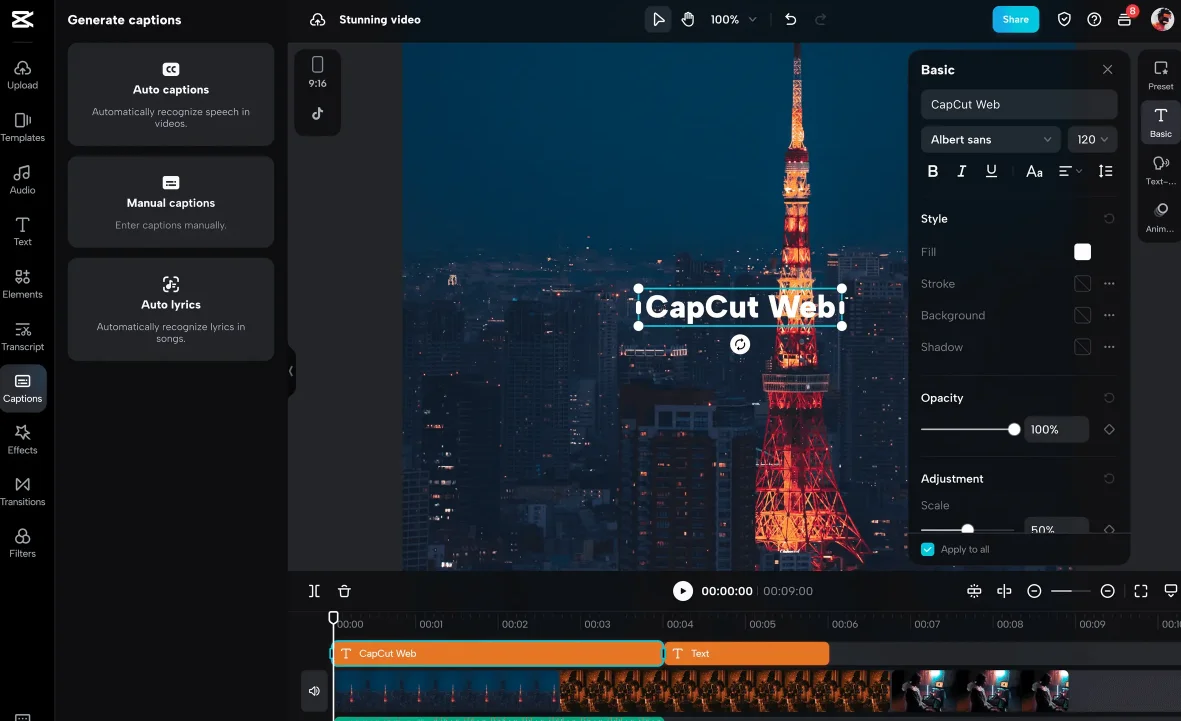
Task: Open the text alignment dropdown
Action: tap(1070, 171)
